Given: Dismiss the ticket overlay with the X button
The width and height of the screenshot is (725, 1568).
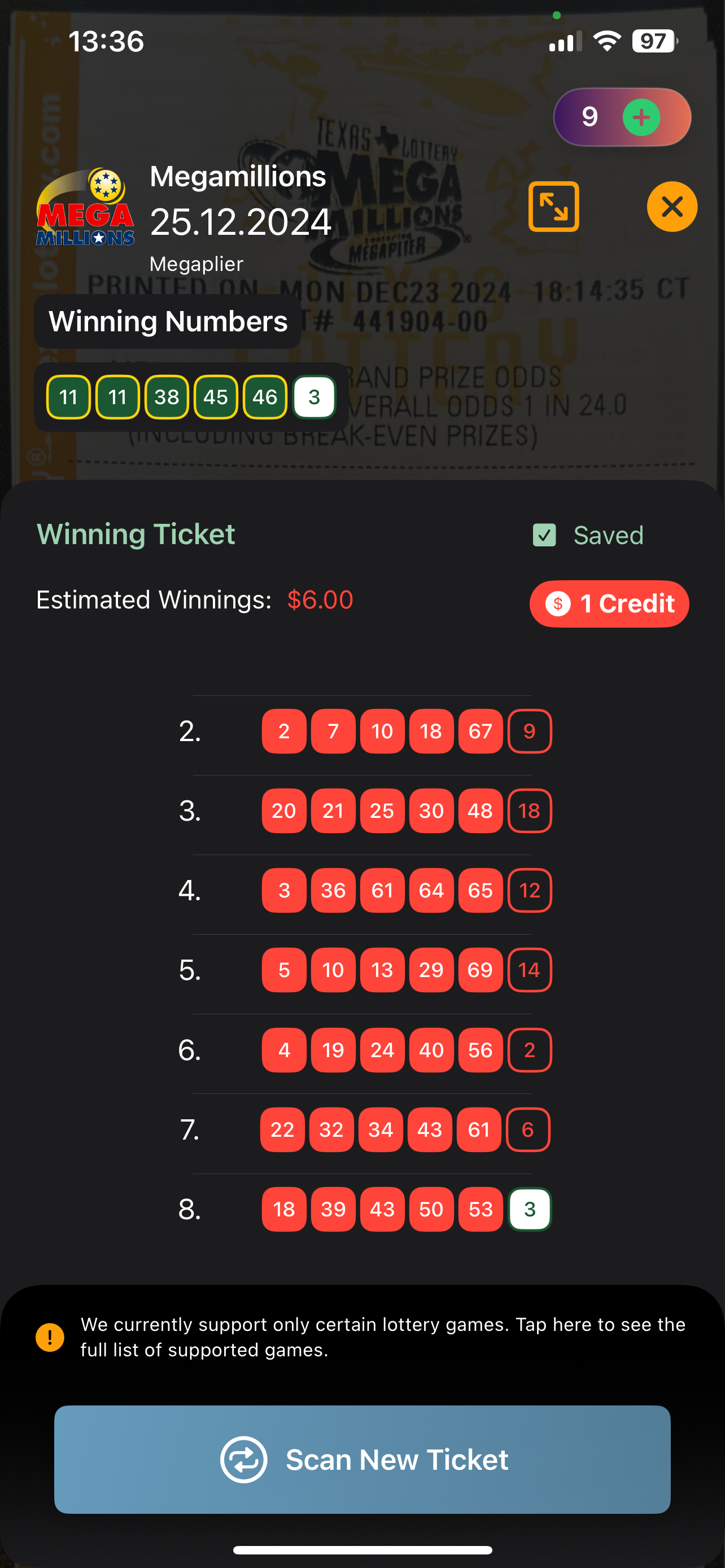Looking at the screenshot, I should pyautogui.click(x=671, y=207).
